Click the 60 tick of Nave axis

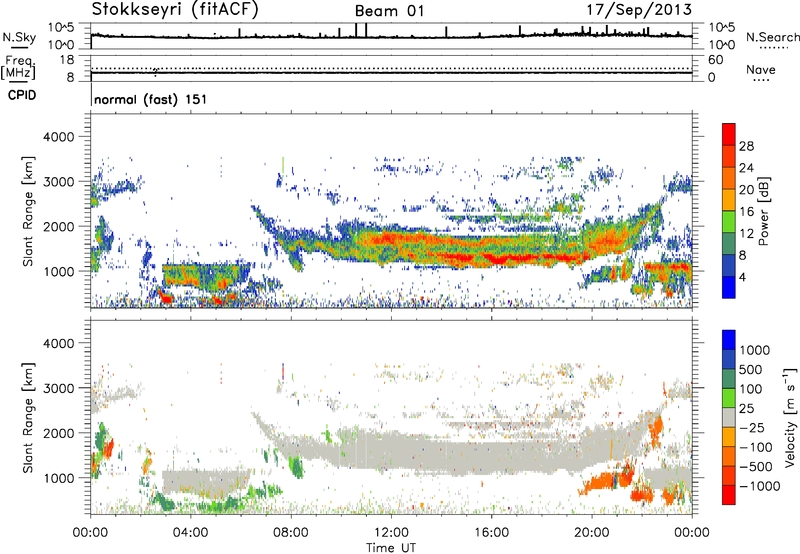click(x=715, y=60)
